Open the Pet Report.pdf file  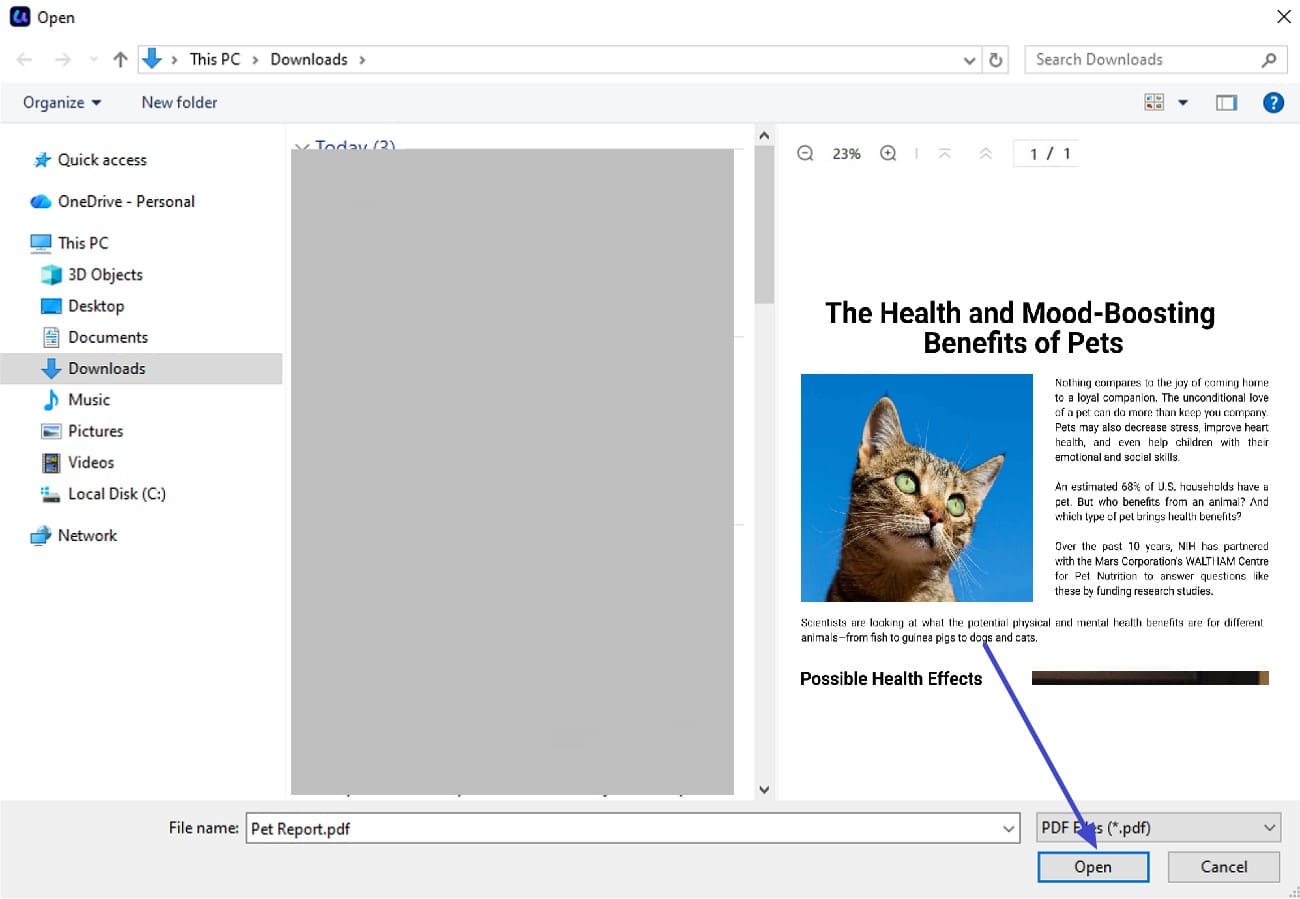coord(1093,866)
